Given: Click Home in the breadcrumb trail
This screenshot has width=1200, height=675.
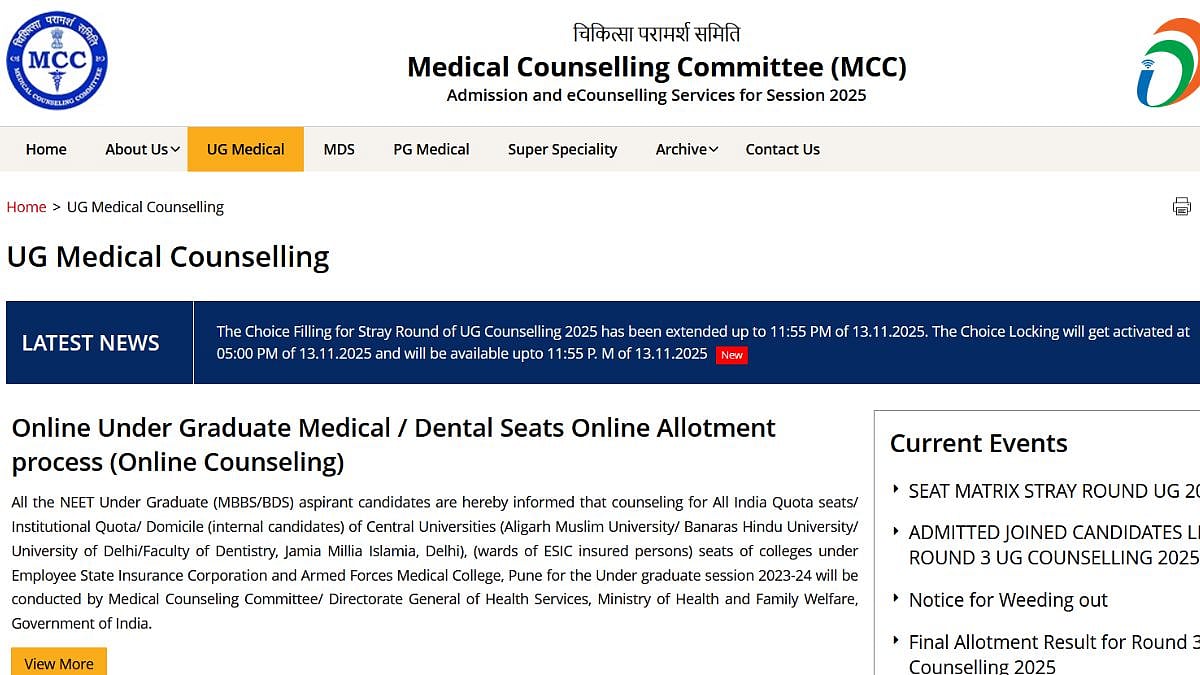Looking at the screenshot, I should click(26, 206).
